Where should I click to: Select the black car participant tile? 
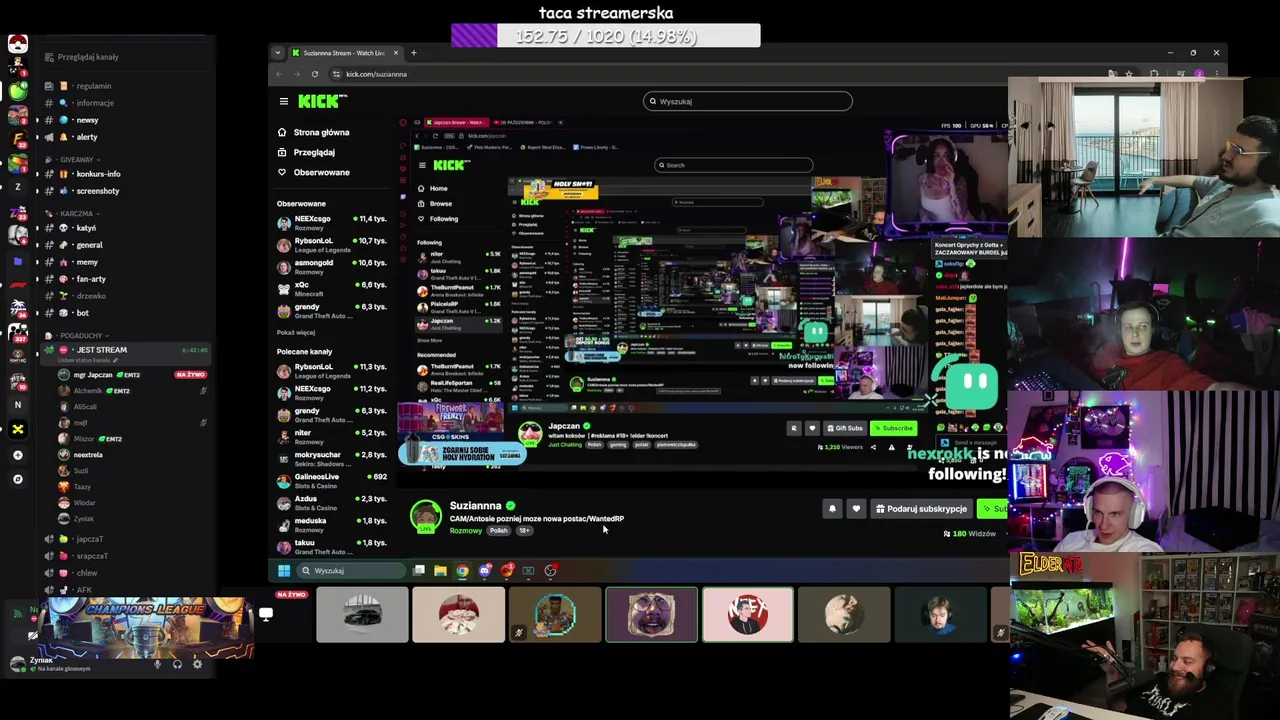pyautogui.click(x=362, y=615)
